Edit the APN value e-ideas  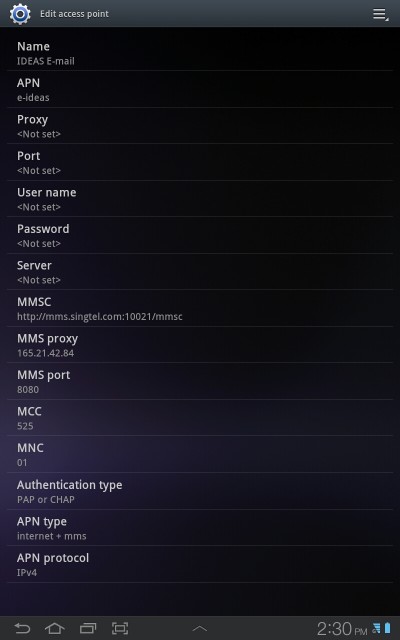(200, 89)
